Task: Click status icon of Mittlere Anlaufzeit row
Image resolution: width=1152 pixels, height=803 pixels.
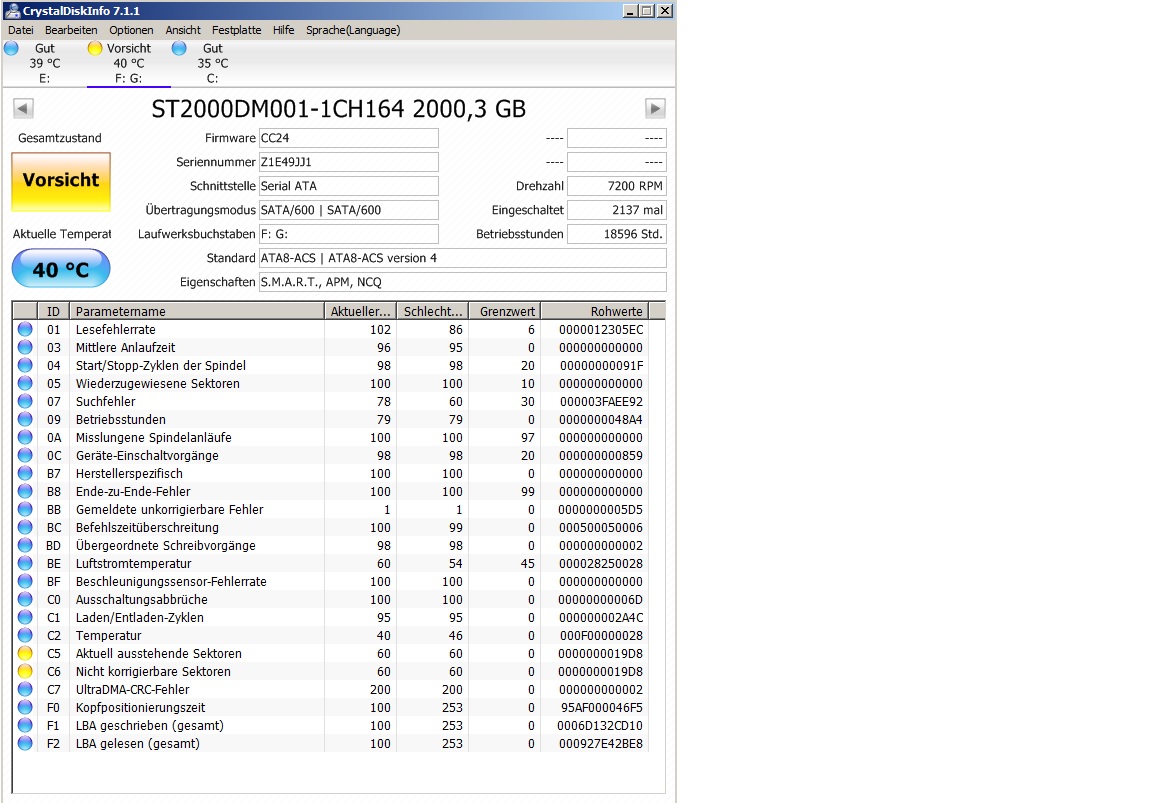Action: pyautogui.click(x=25, y=348)
